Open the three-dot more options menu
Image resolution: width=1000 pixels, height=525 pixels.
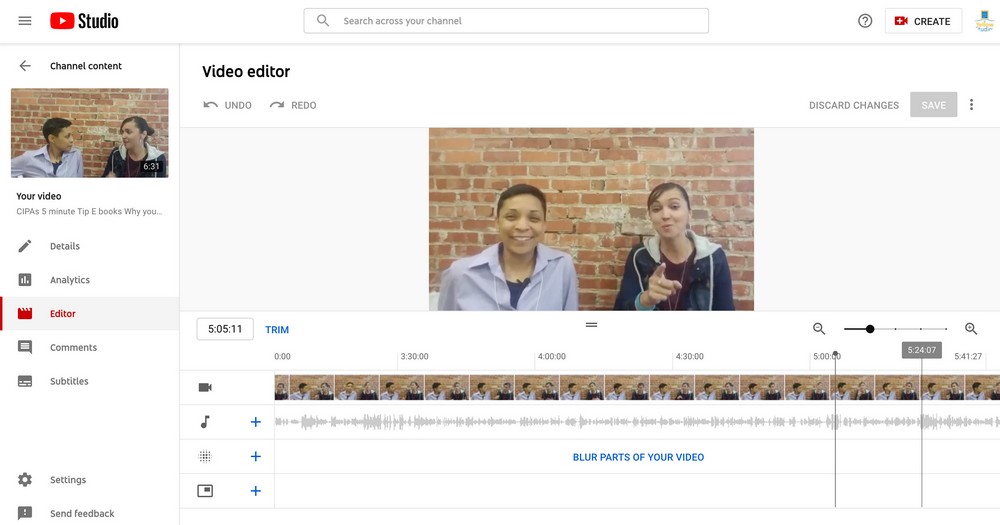[x=971, y=105]
